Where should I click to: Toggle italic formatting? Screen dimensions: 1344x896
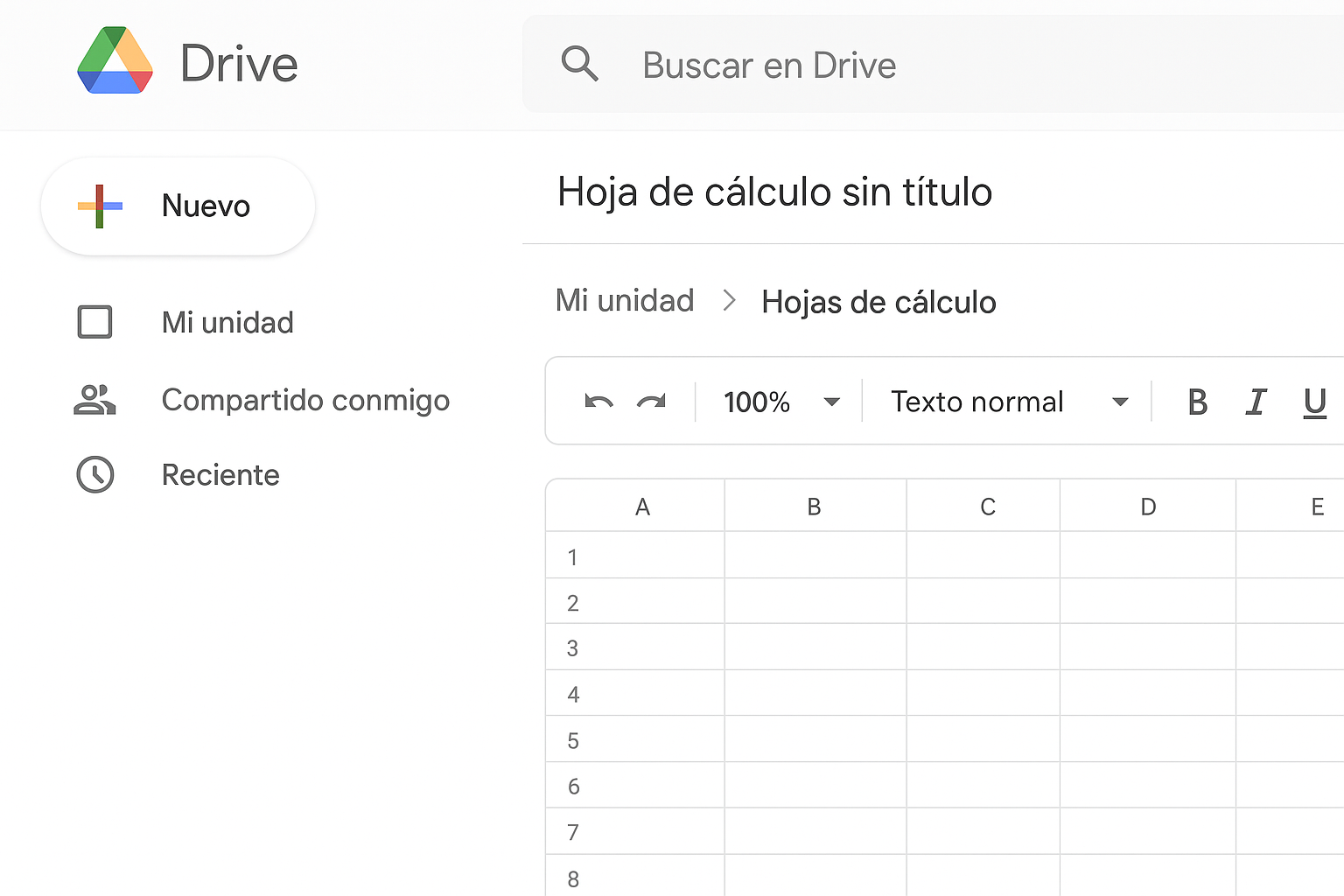1256,402
